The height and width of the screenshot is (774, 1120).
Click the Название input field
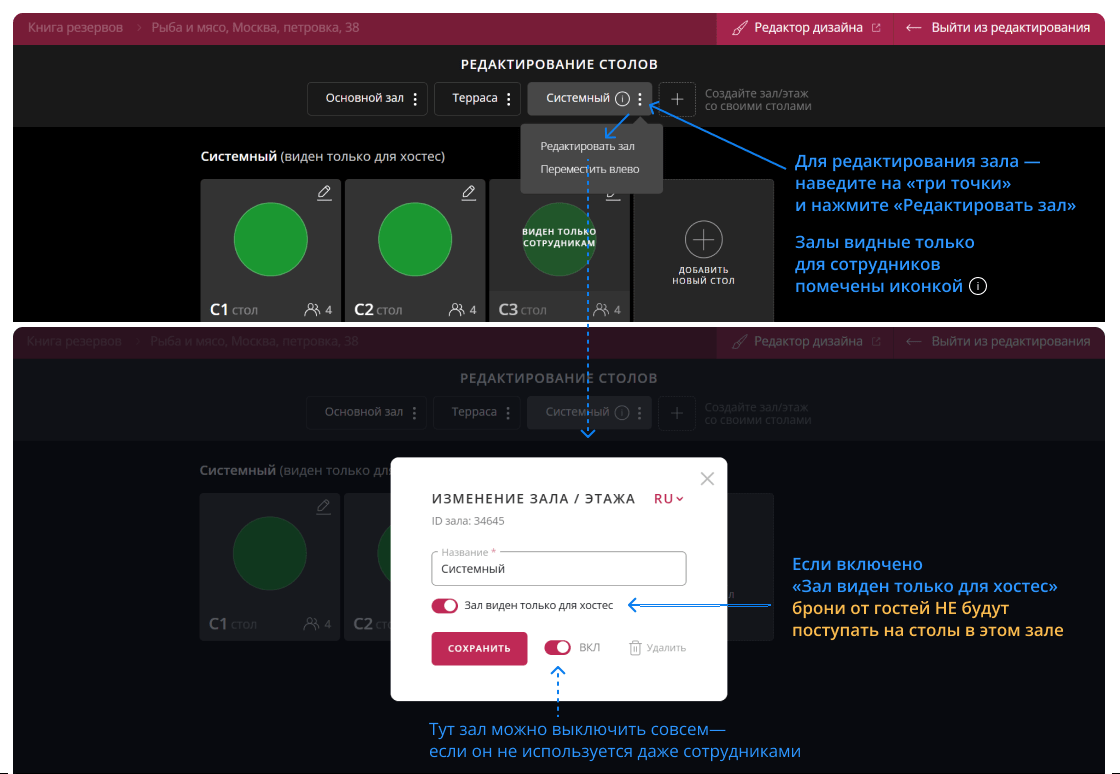click(559, 569)
